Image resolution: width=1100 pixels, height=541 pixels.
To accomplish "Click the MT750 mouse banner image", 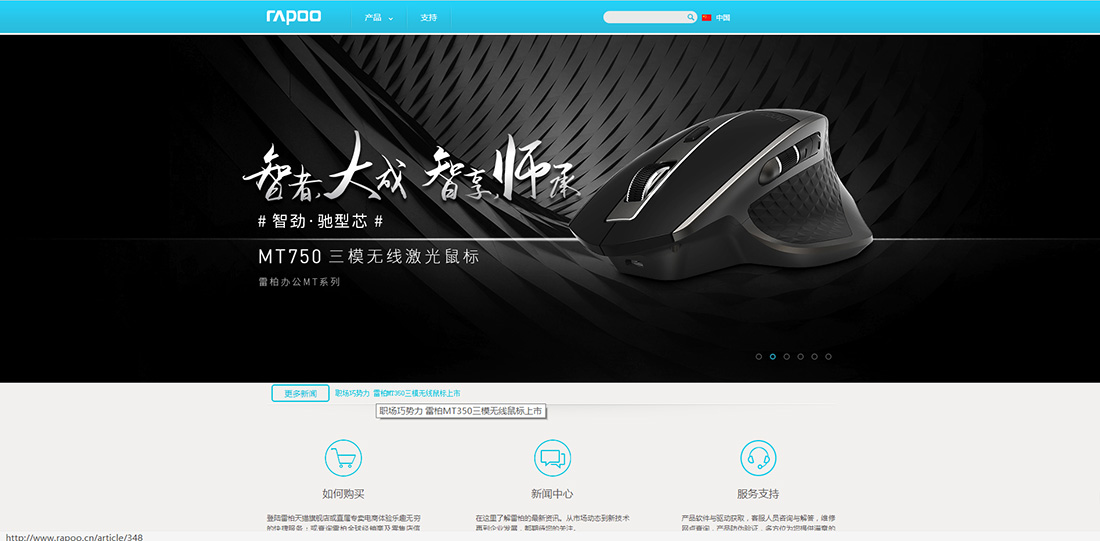I will (723, 193).
